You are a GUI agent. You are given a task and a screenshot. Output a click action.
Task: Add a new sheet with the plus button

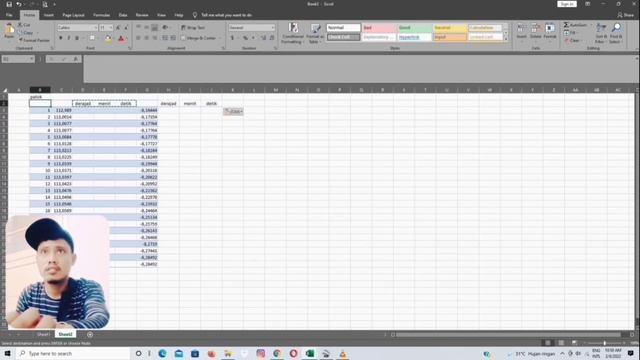coord(90,335)
